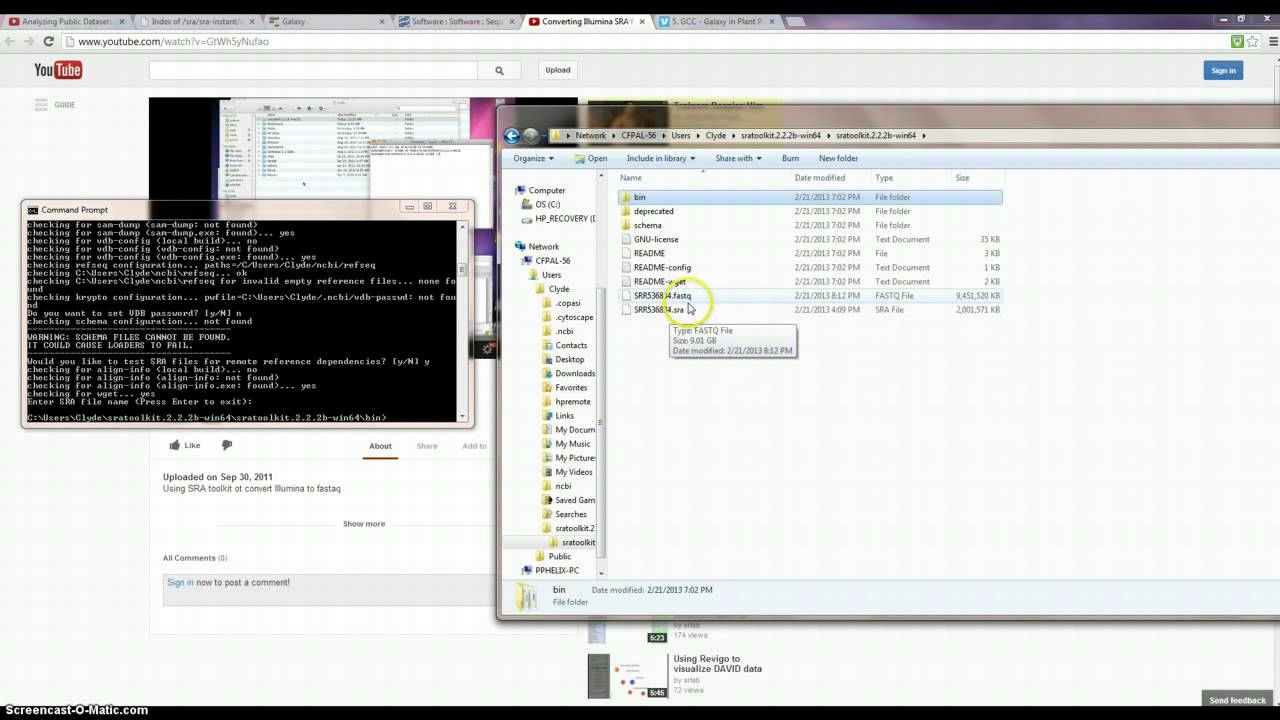Screen dimensions: 1280x720
Task: Click Sign in link in comments
Action: click(180, 582)
